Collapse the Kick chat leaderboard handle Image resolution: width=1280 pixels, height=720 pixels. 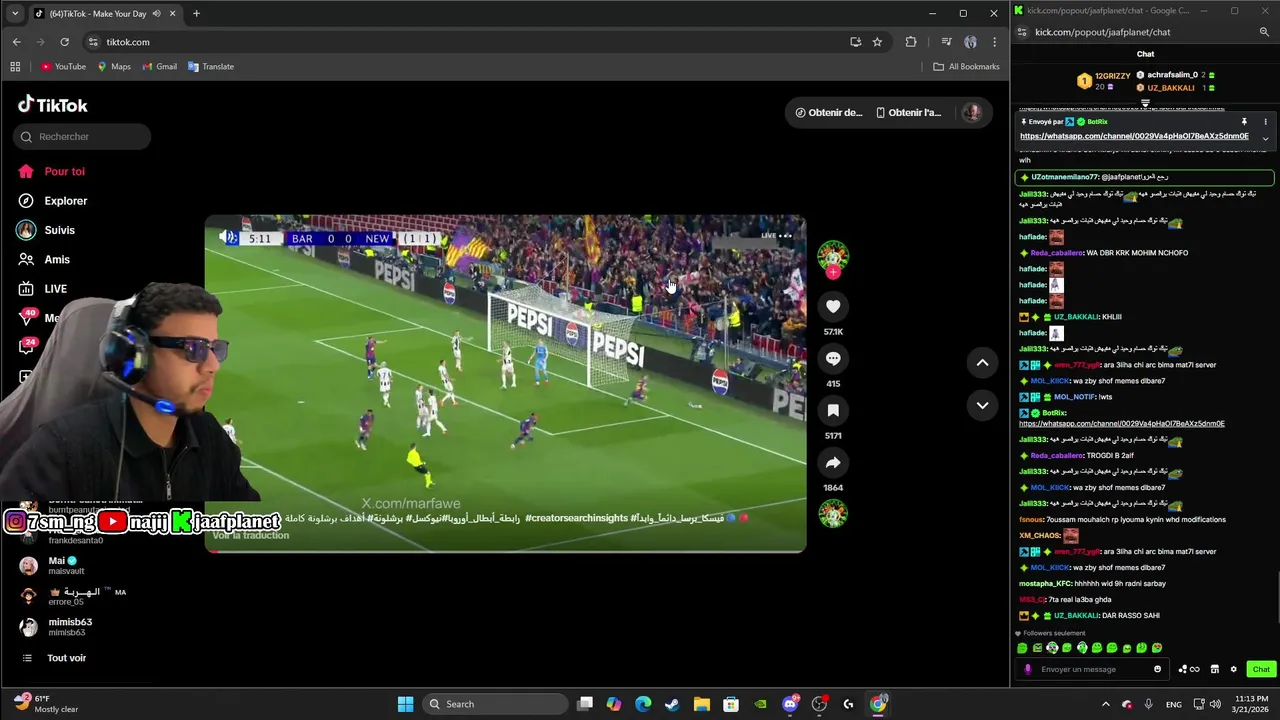1145,102
